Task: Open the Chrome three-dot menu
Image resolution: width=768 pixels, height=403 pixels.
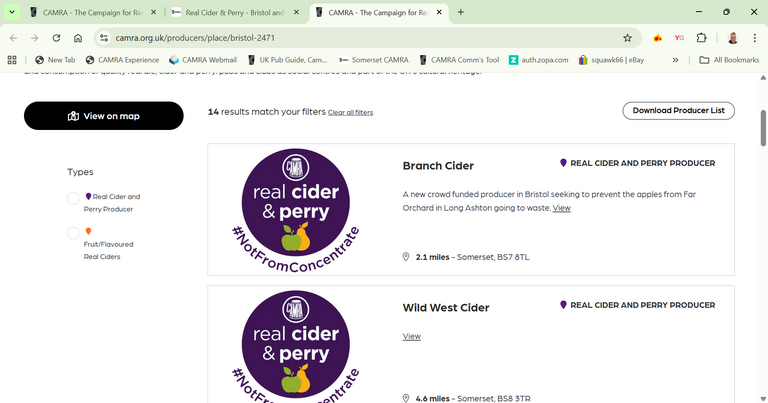Action: (x=755, y=38)
